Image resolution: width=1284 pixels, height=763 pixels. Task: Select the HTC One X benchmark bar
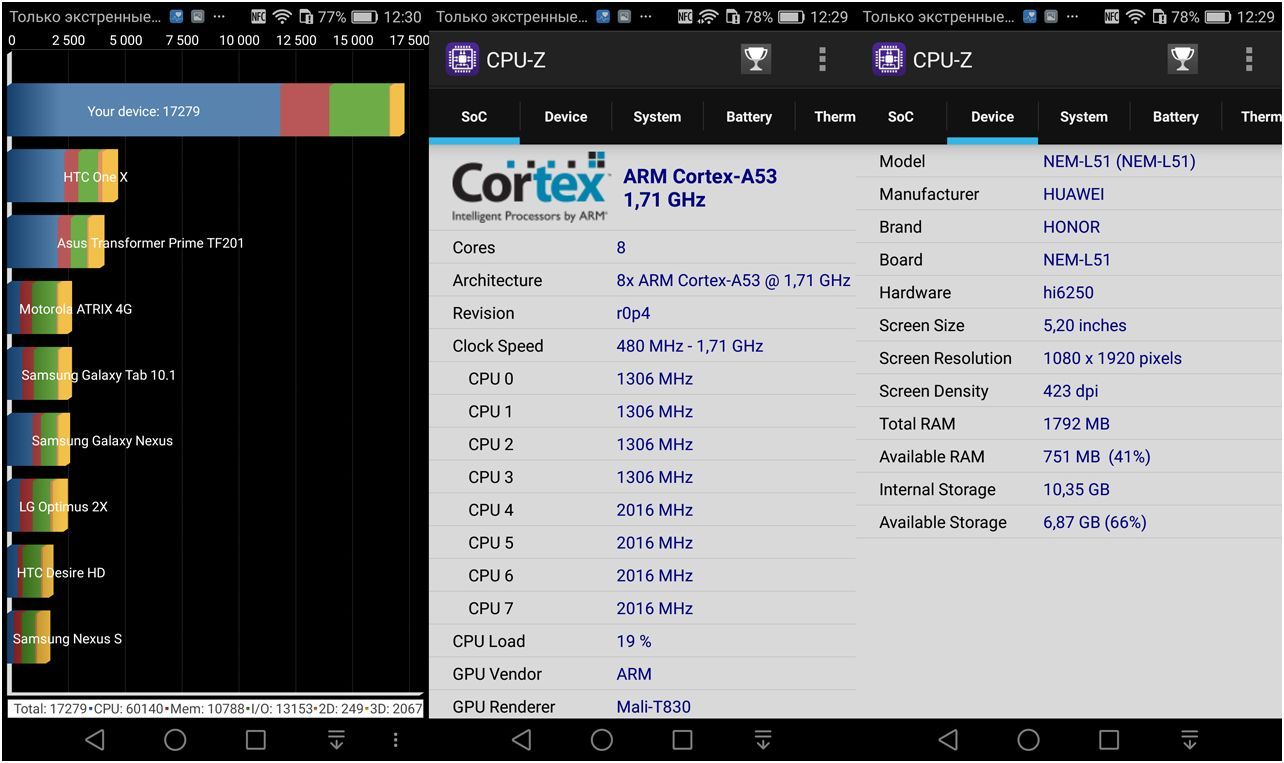(63, 177)
